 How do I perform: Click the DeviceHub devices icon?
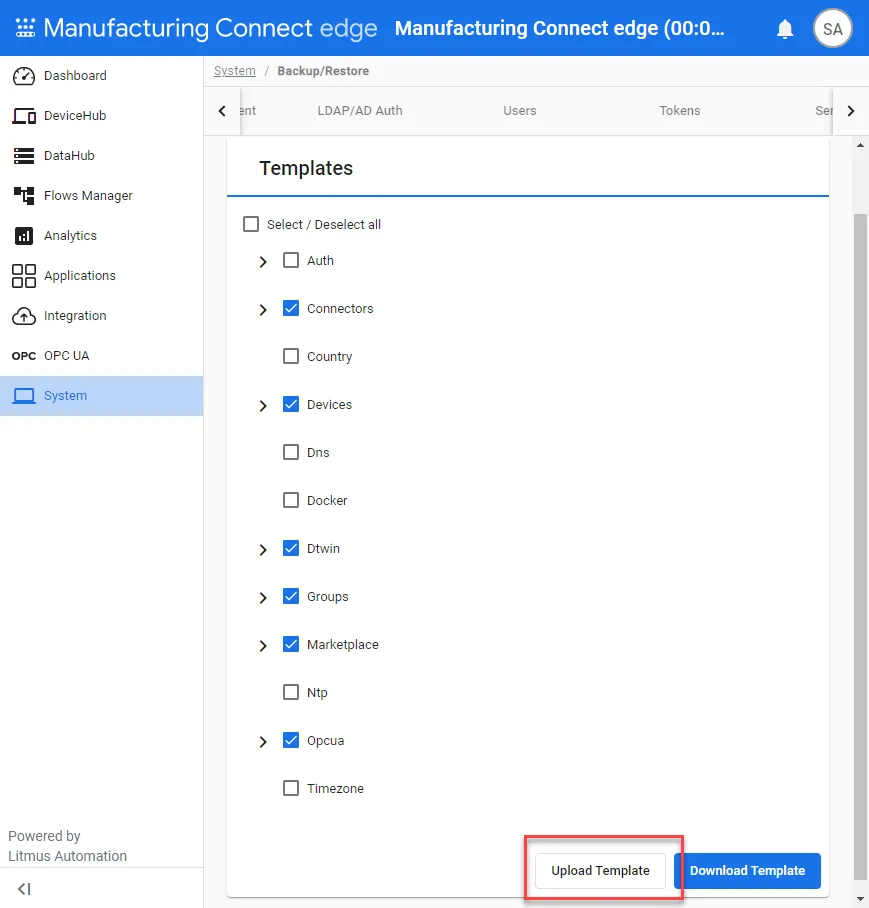[24, 116]
